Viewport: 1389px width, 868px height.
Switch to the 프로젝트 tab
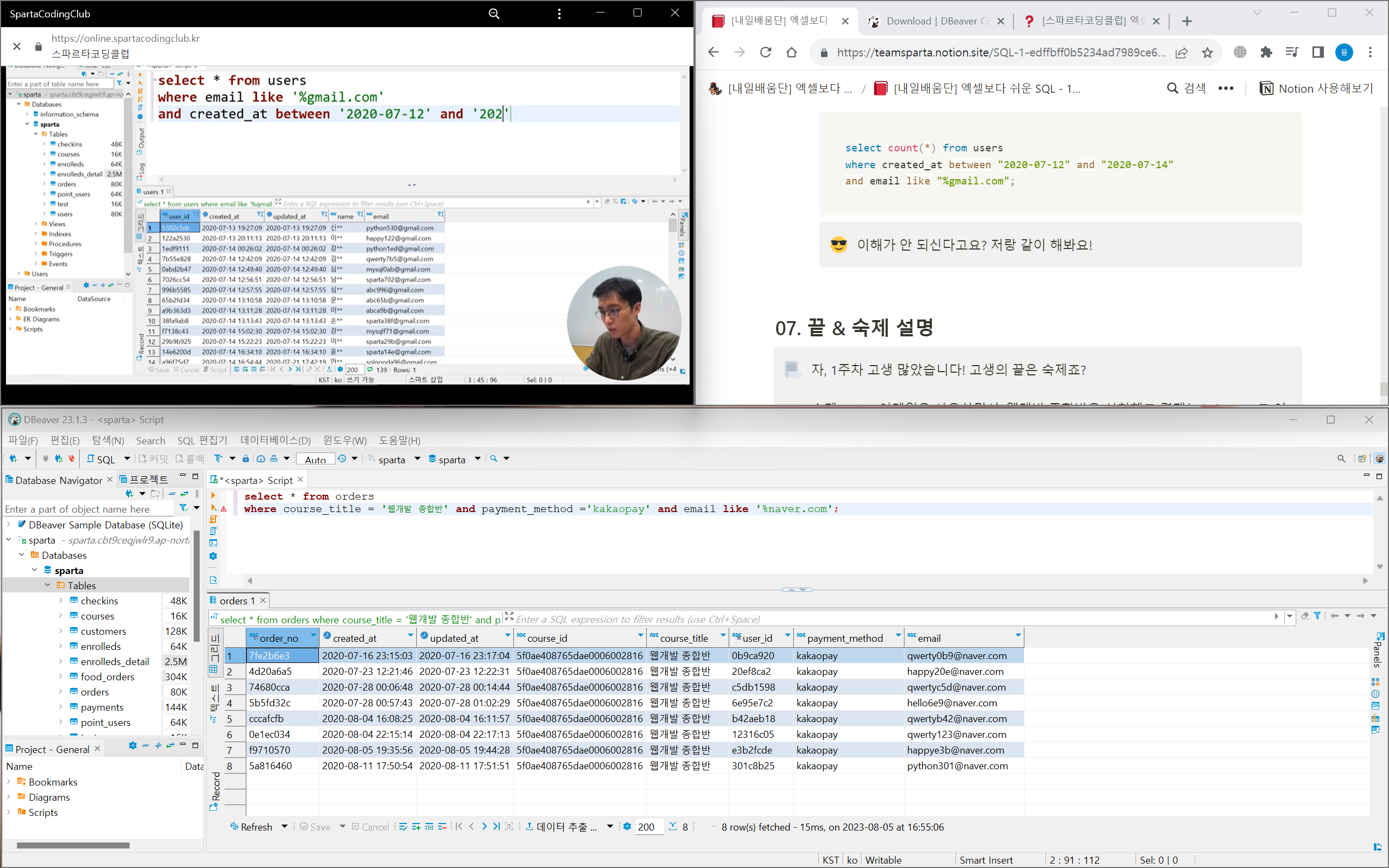(143, 480)
